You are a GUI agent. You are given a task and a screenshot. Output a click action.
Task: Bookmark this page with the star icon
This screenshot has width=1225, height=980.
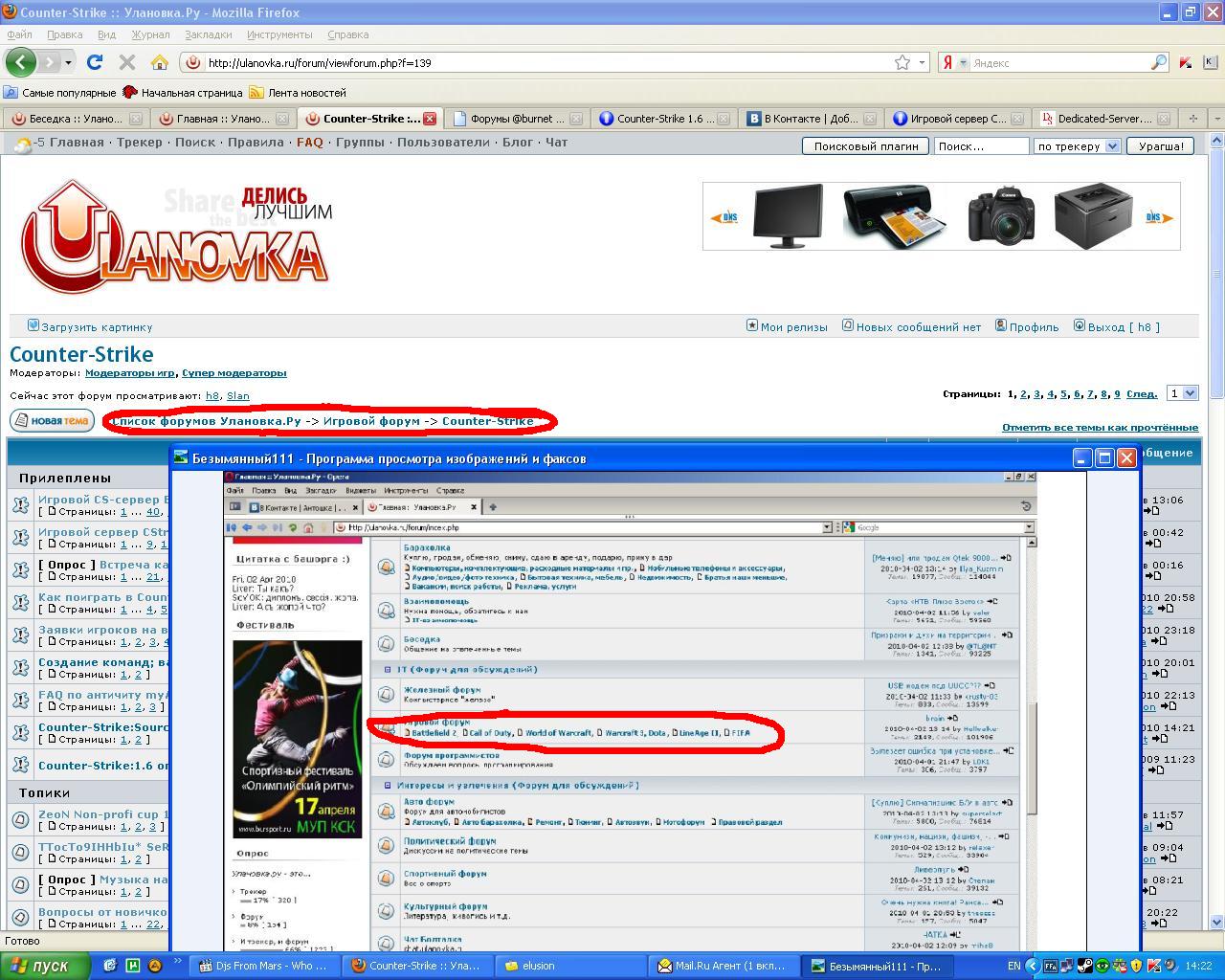point(902,62)
